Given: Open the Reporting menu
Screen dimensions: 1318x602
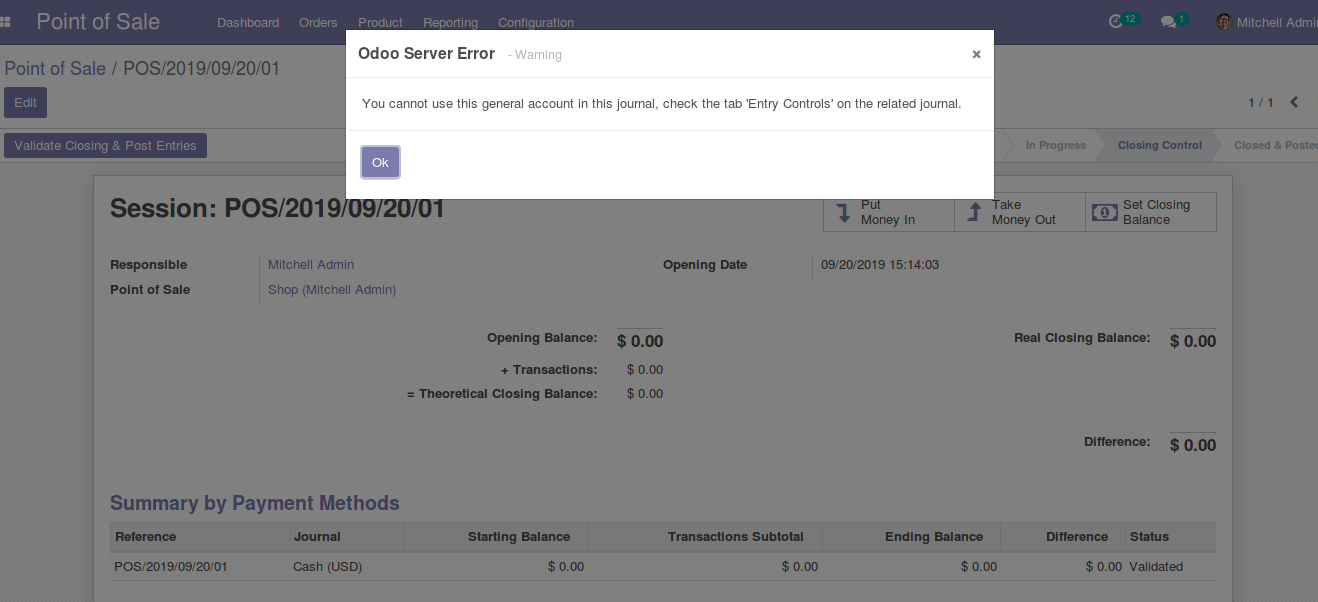Looking at the screenshot, I should pos(450,22).
